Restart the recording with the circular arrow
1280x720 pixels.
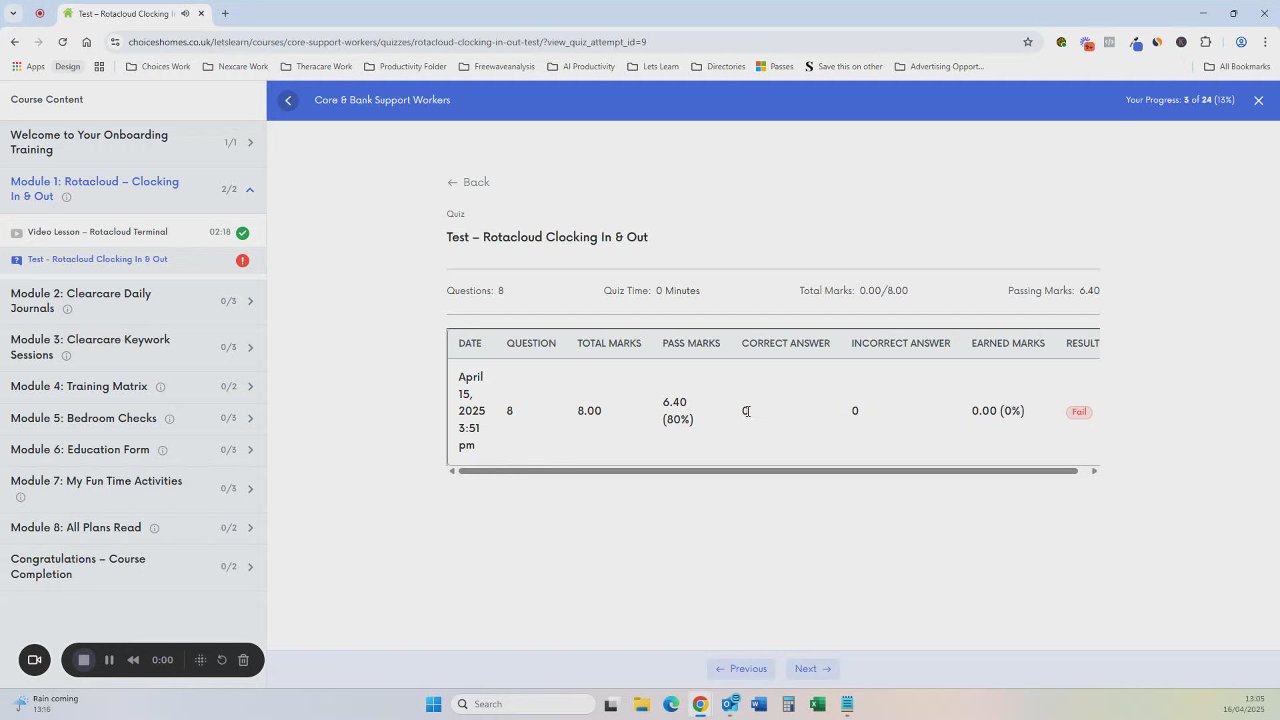[222, 660]
